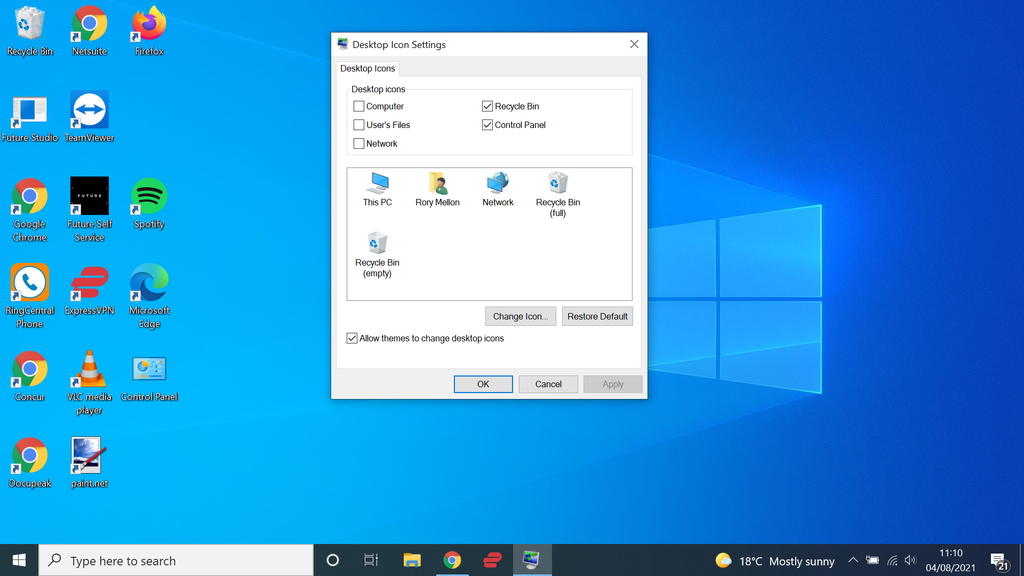Open File Explorer from the taskbar

tap(412, 560)
